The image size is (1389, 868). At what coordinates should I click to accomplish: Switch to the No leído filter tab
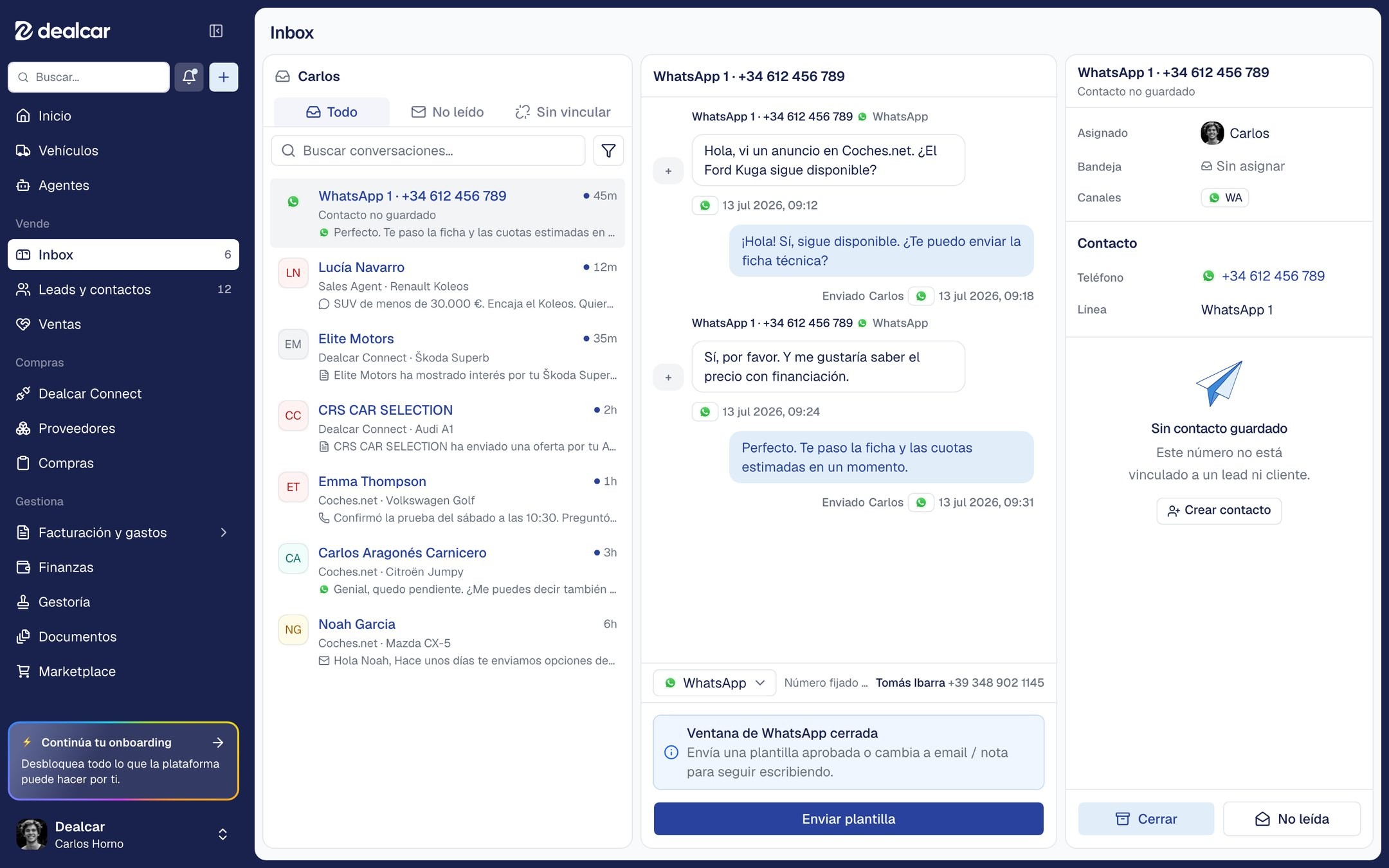448,112
